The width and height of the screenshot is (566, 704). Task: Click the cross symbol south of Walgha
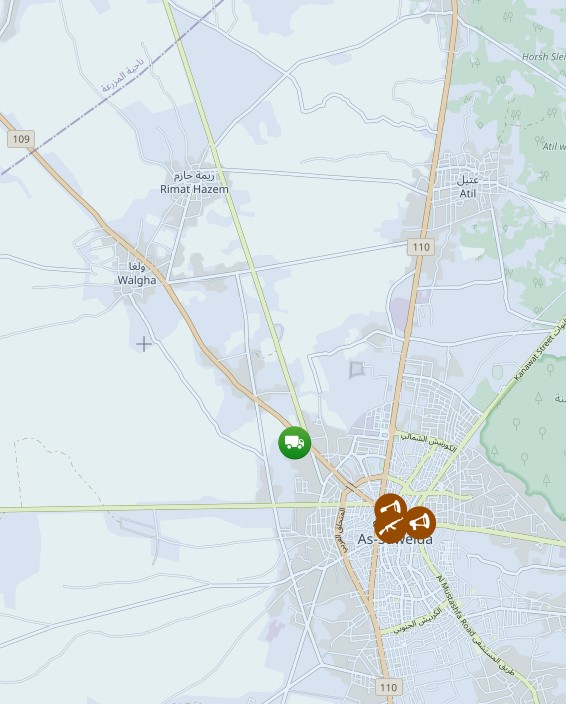144,344
